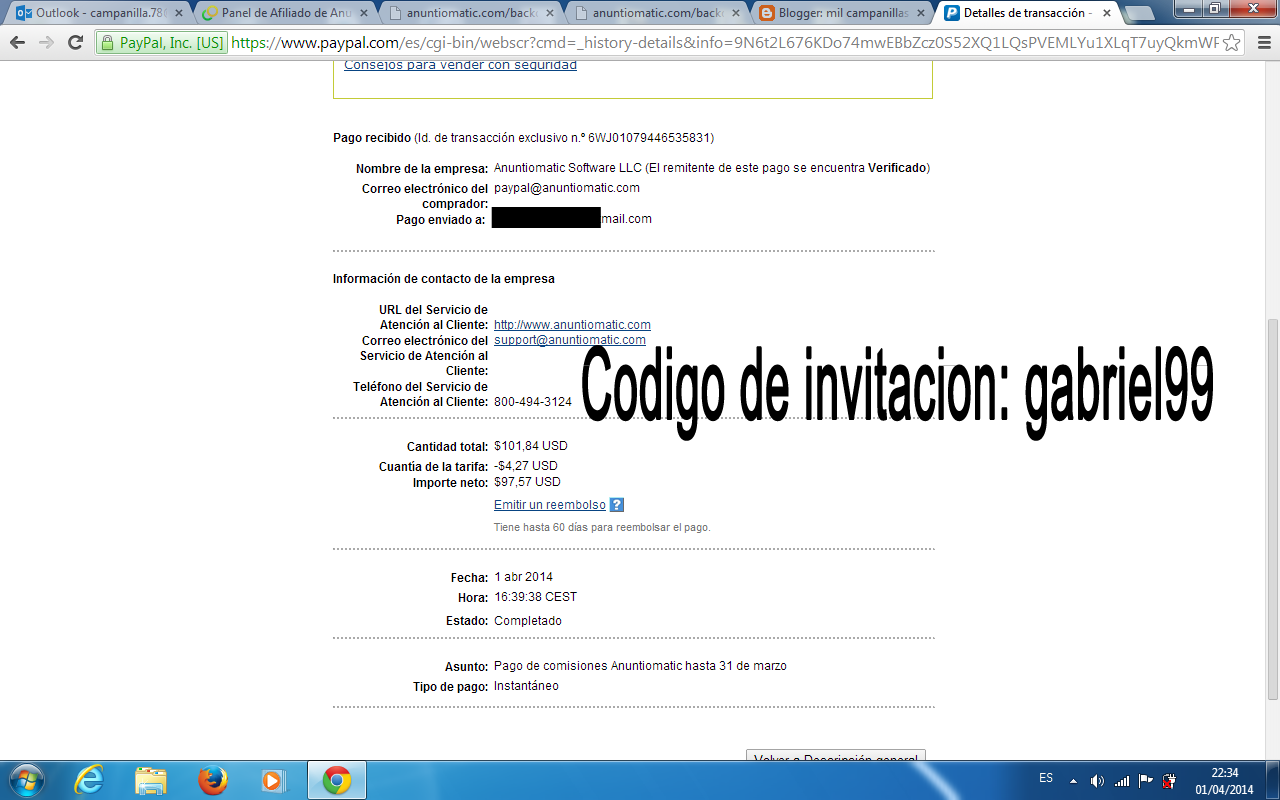Click the support@anuntiomatic.com email link
The image size is (1280, 800).
point(570,340)
